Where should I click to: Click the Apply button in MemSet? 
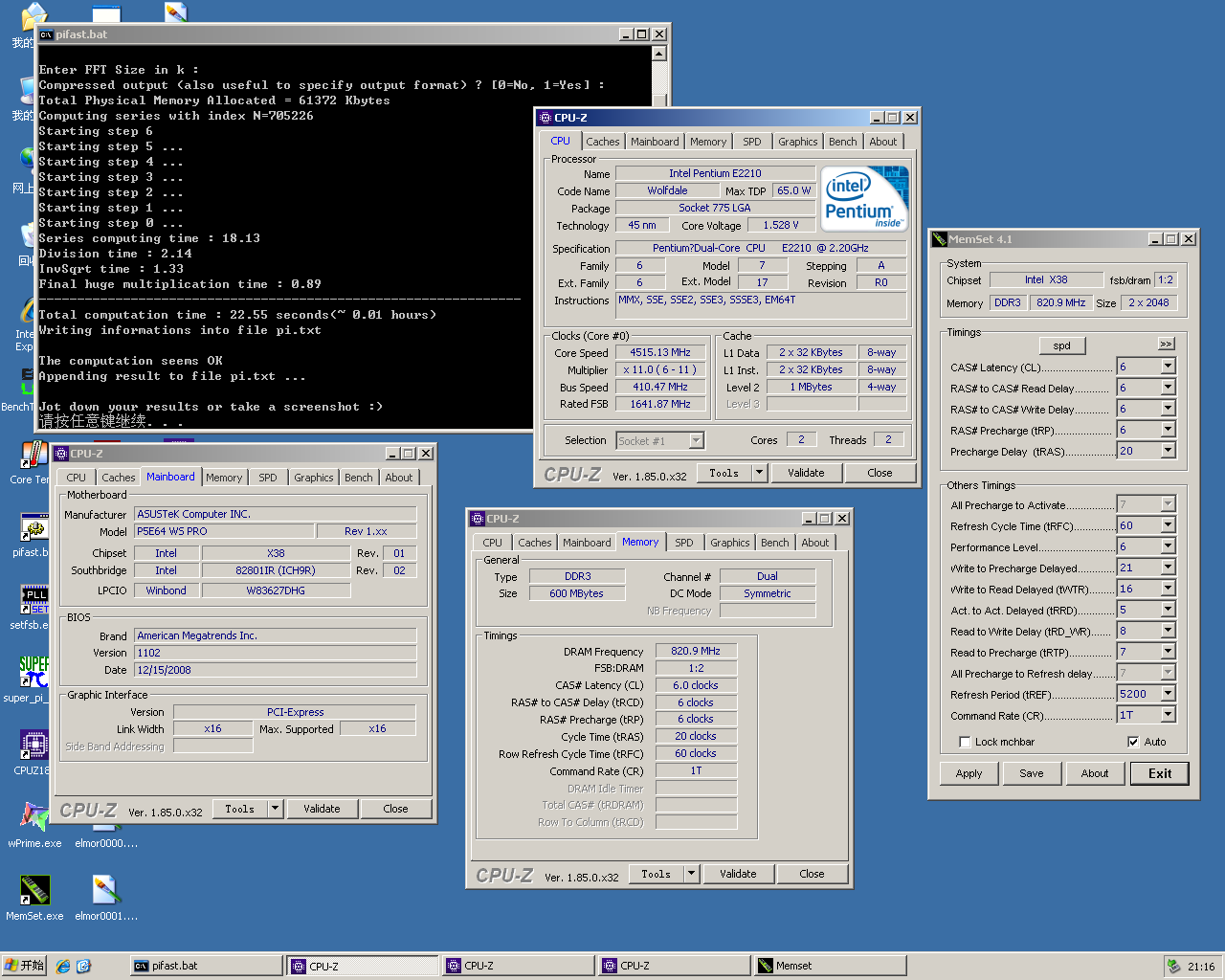point(969,773)
